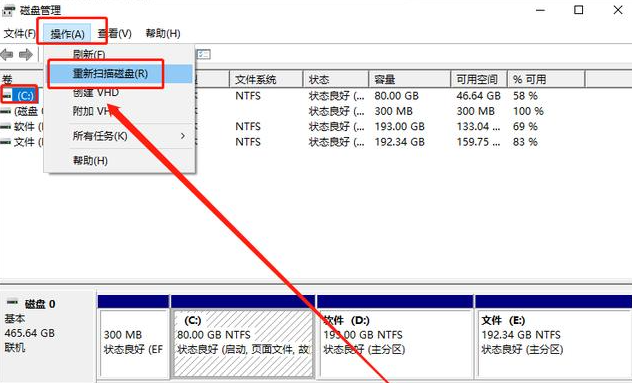Select the (C:) 80.00 GB partition block

tap(243, 342)
